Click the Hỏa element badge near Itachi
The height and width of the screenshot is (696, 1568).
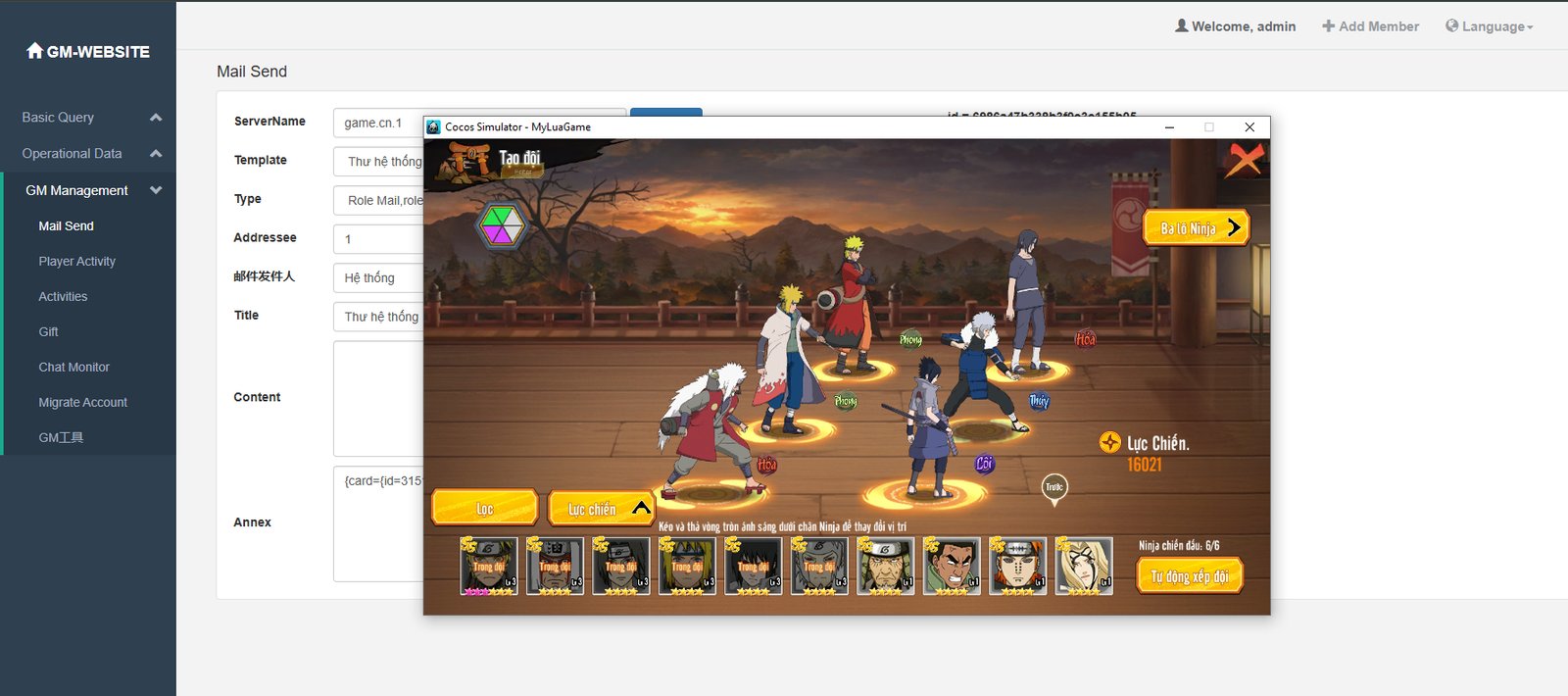pos(1085,339)
